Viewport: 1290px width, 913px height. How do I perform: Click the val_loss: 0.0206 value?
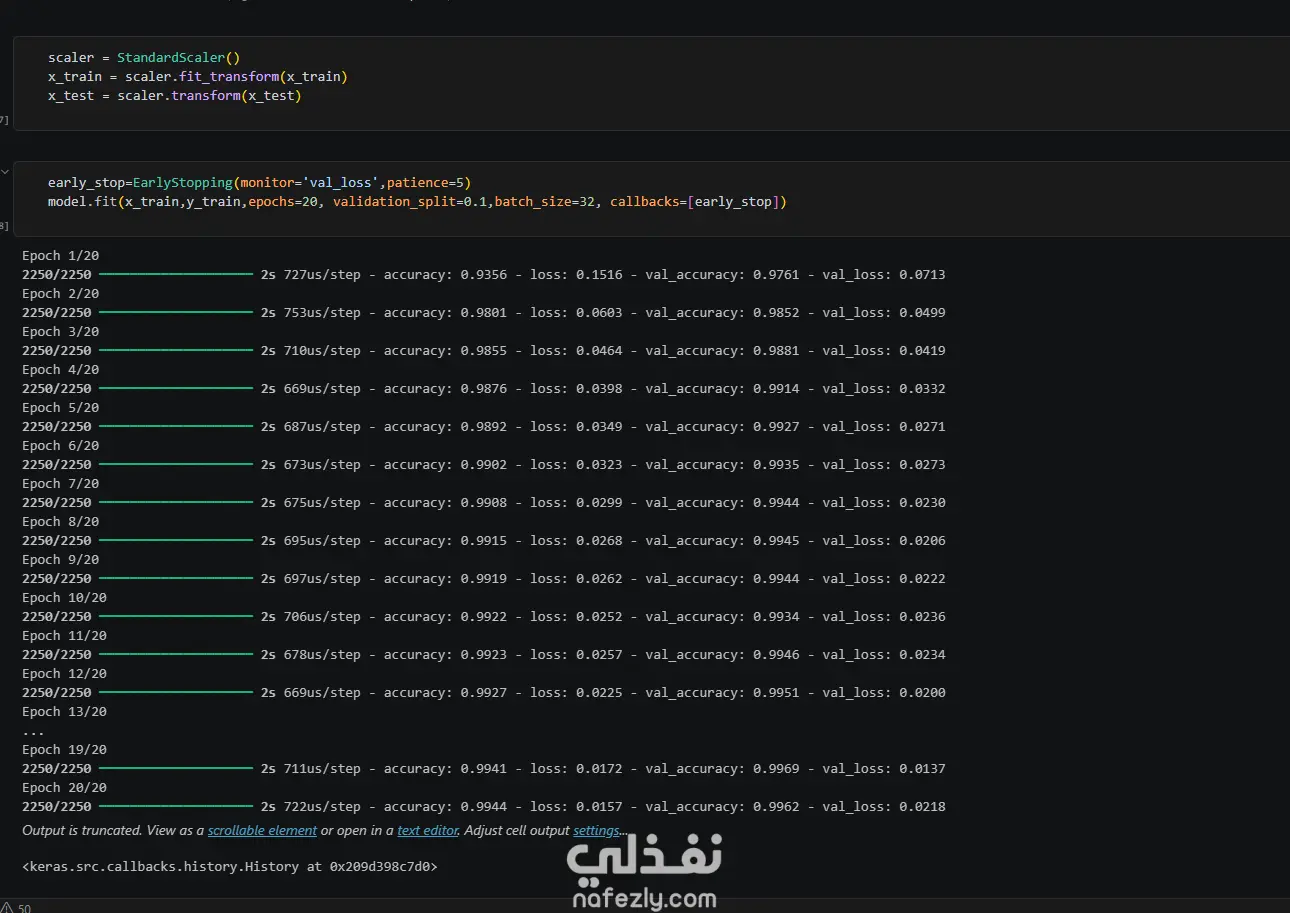[883, 541]
